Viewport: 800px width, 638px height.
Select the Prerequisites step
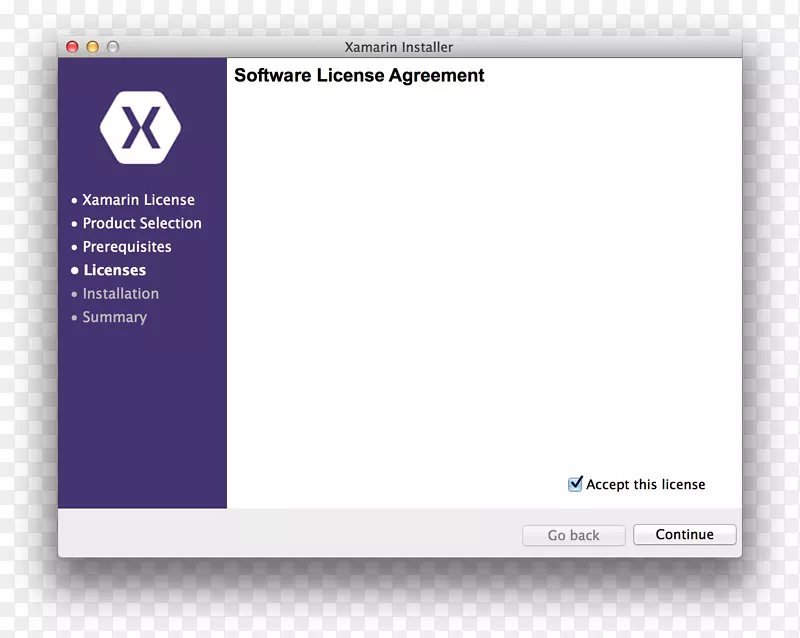(x=127, y=247)
